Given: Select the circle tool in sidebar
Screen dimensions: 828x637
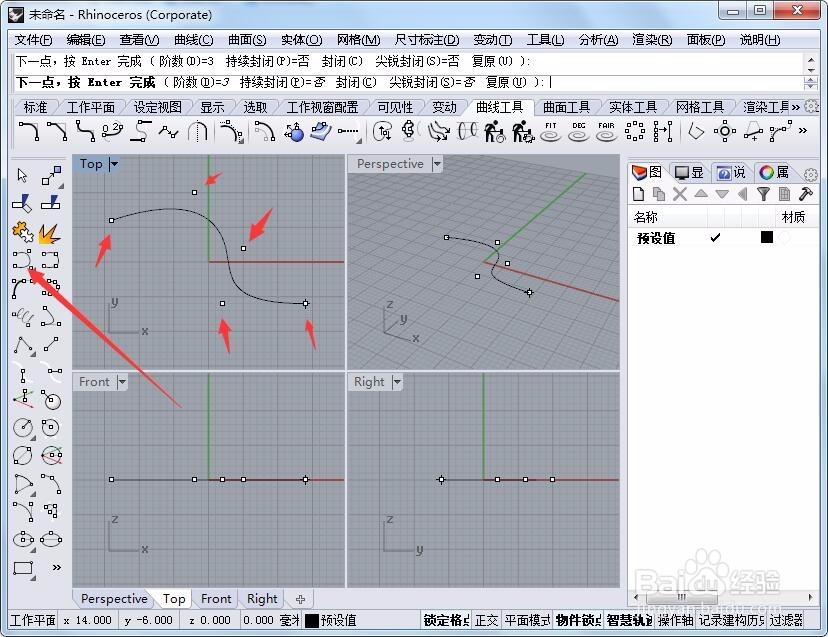Looking at the screenshot, I should (x=23, y=427).
